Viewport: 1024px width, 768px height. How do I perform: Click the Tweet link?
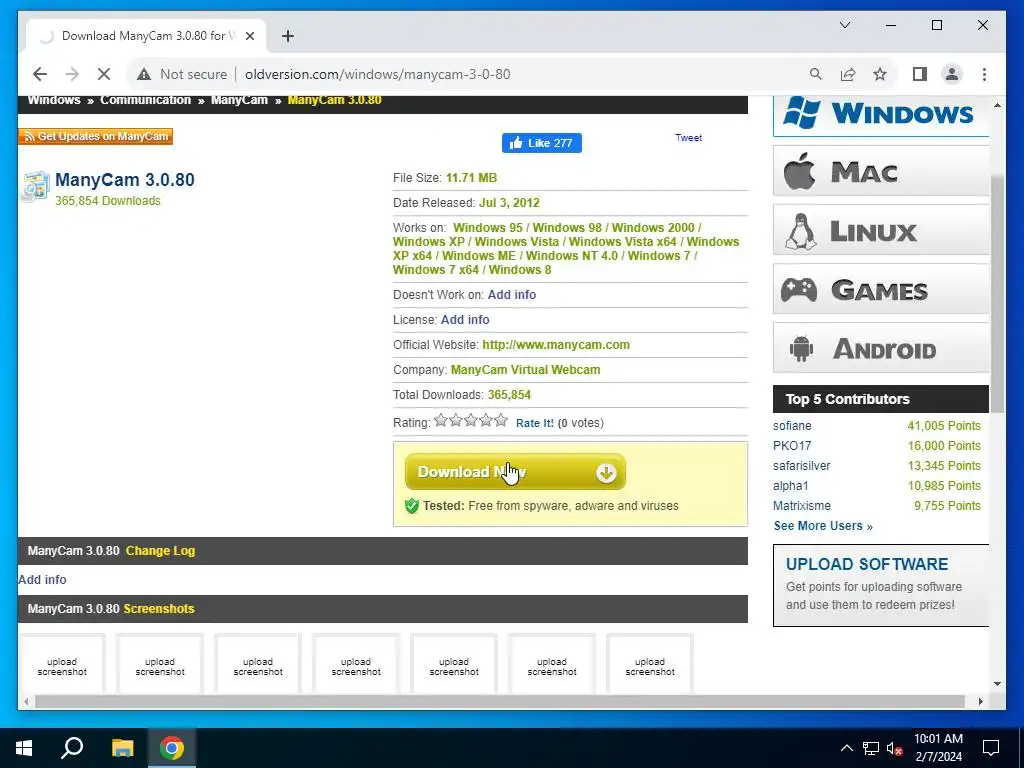point(688,138)
